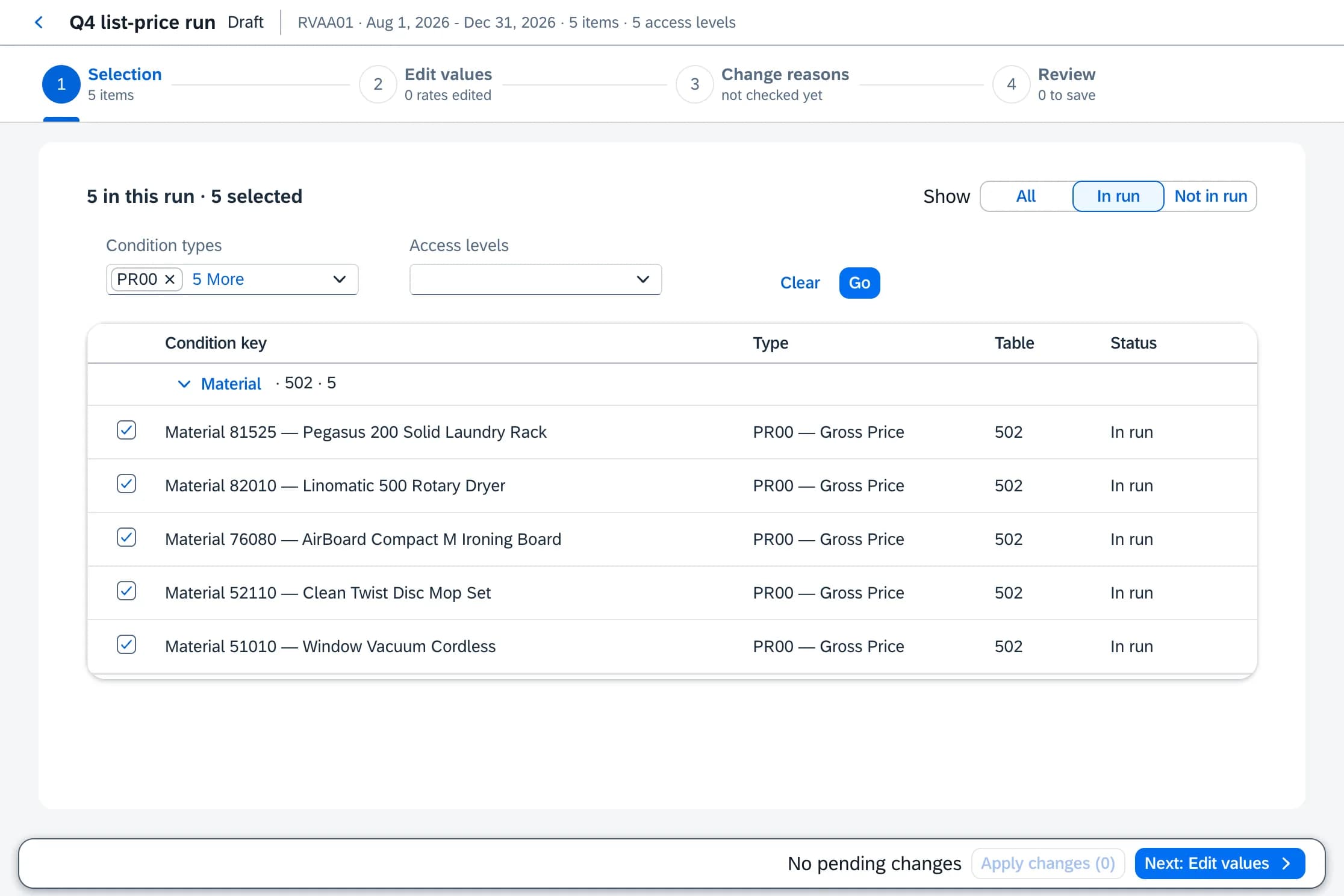Viewport: 1344px width, 896px height.
Task: Click the '5 in this run · 5 selected' heading
Action: pyautogui.click(x=194, y=196)
